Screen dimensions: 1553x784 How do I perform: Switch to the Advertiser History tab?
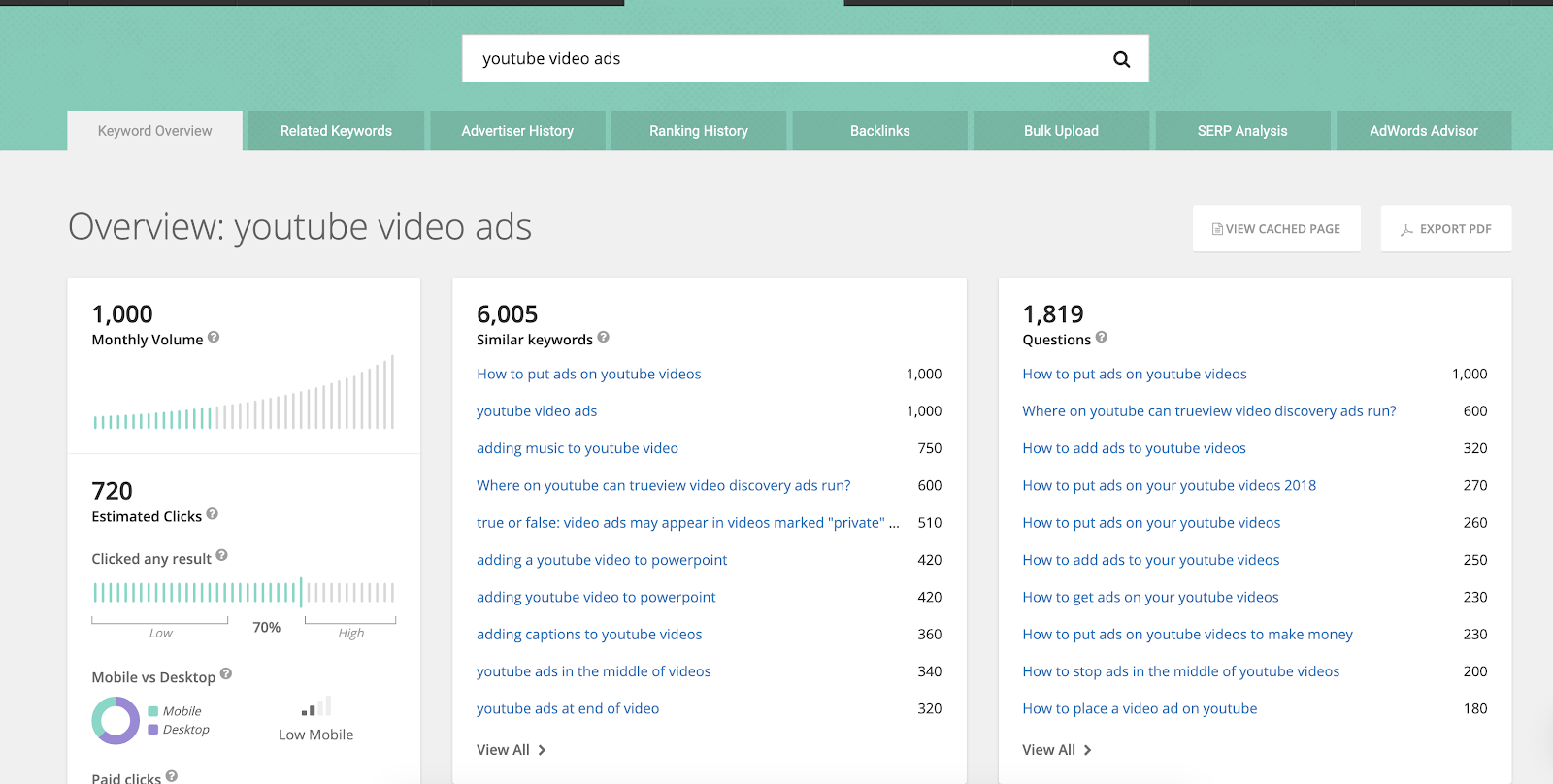point(517,131)
